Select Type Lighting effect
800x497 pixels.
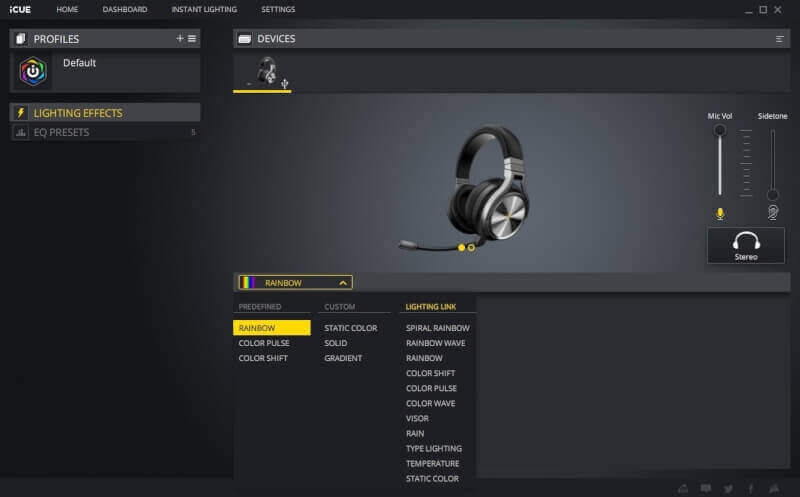tap(434, 449)
